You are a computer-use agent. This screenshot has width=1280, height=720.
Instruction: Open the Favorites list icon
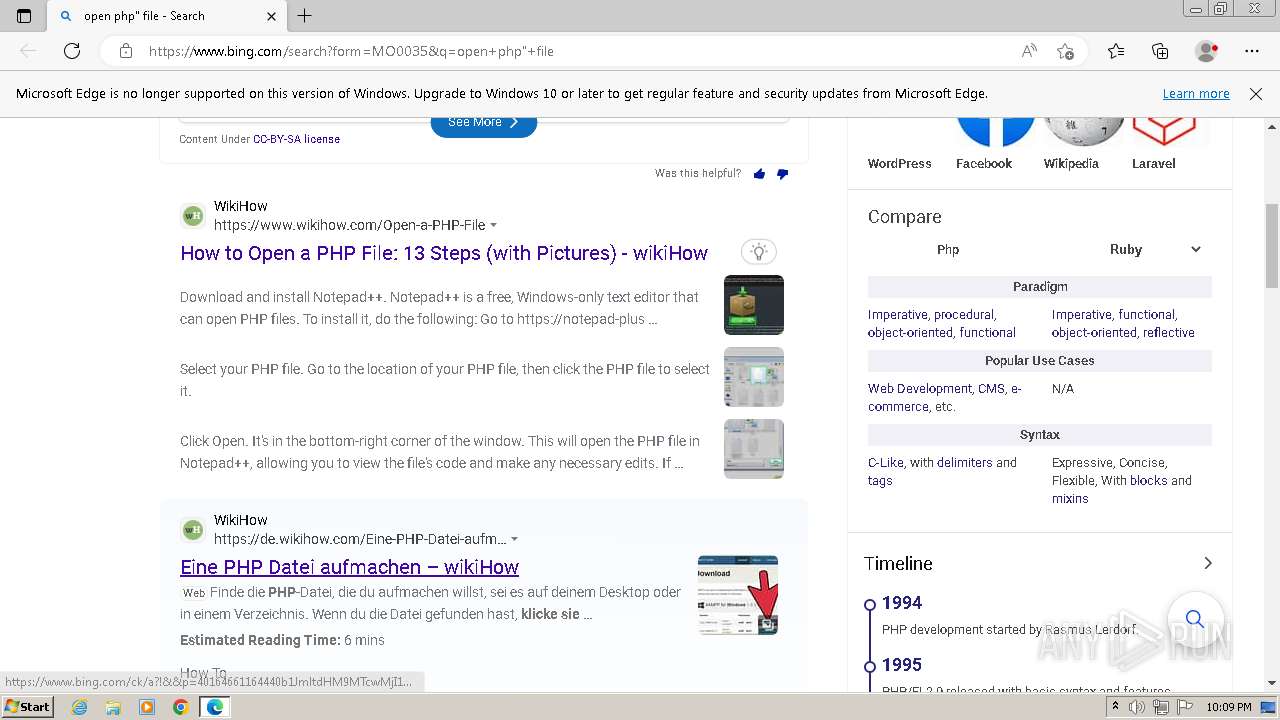pos(1116,51)
